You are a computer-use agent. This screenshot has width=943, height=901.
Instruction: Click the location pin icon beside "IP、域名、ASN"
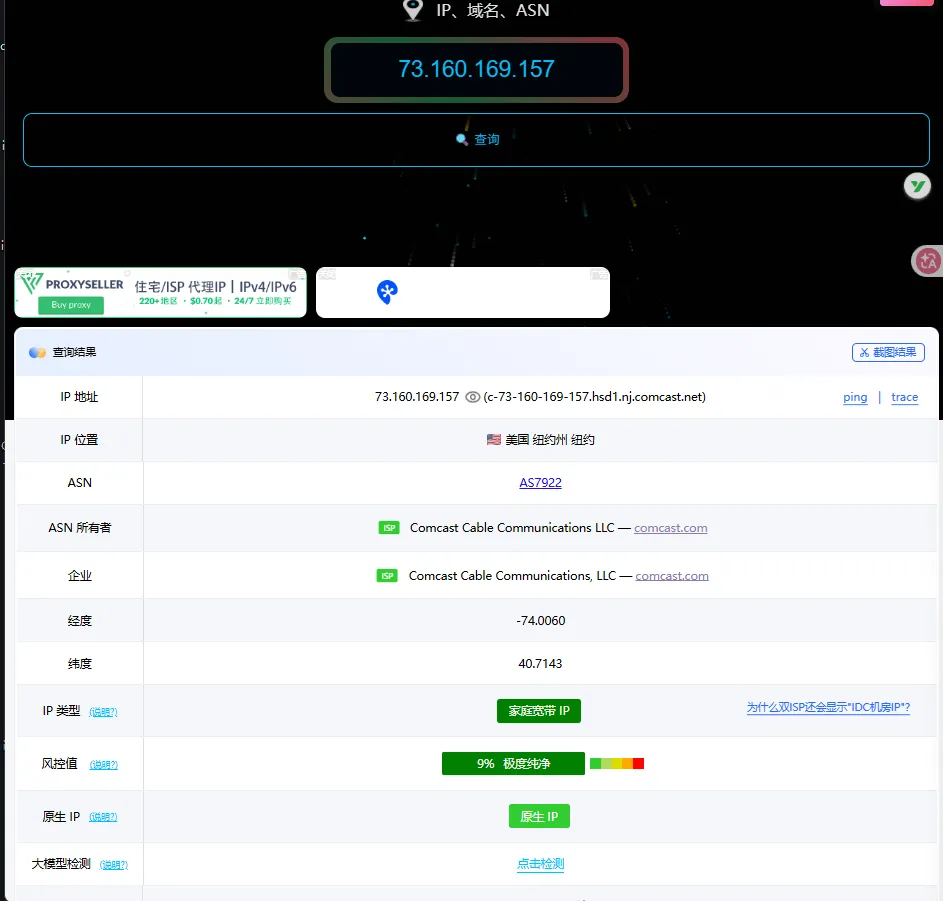point(413,10)
